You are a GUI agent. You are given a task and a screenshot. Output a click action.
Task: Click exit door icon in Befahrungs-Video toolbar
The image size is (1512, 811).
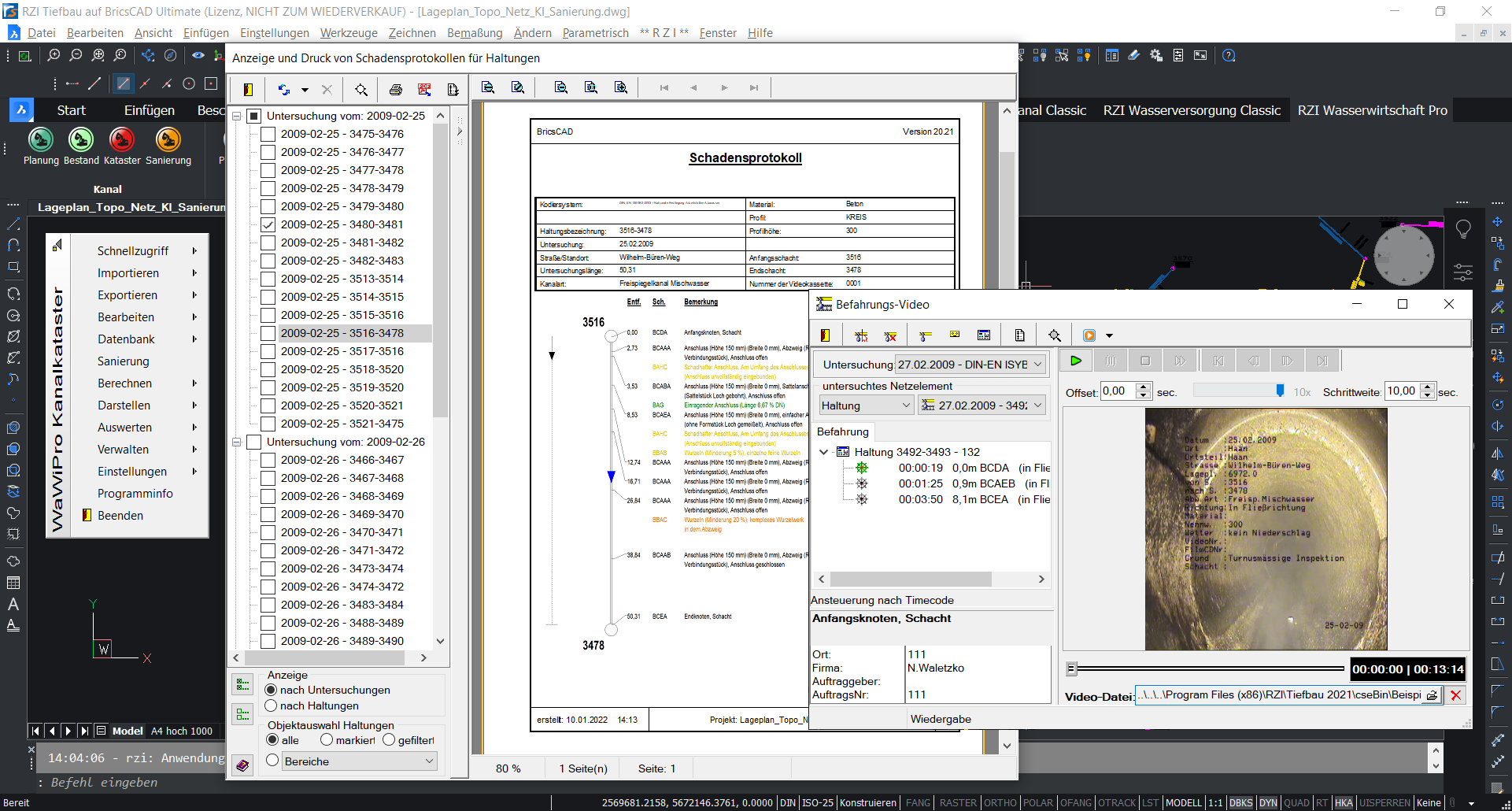[825, 335]
